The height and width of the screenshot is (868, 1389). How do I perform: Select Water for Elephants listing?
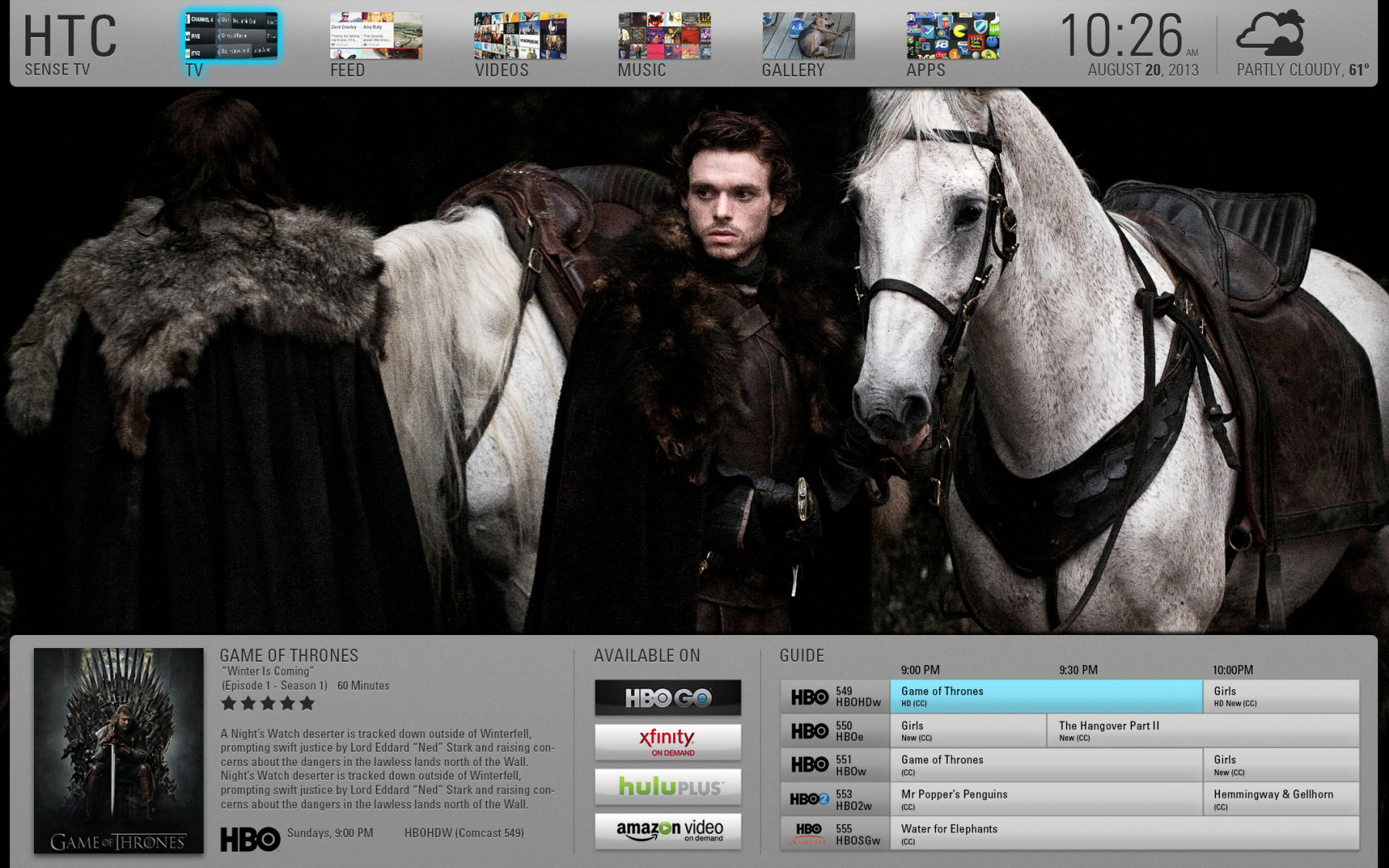(1124, 833)
